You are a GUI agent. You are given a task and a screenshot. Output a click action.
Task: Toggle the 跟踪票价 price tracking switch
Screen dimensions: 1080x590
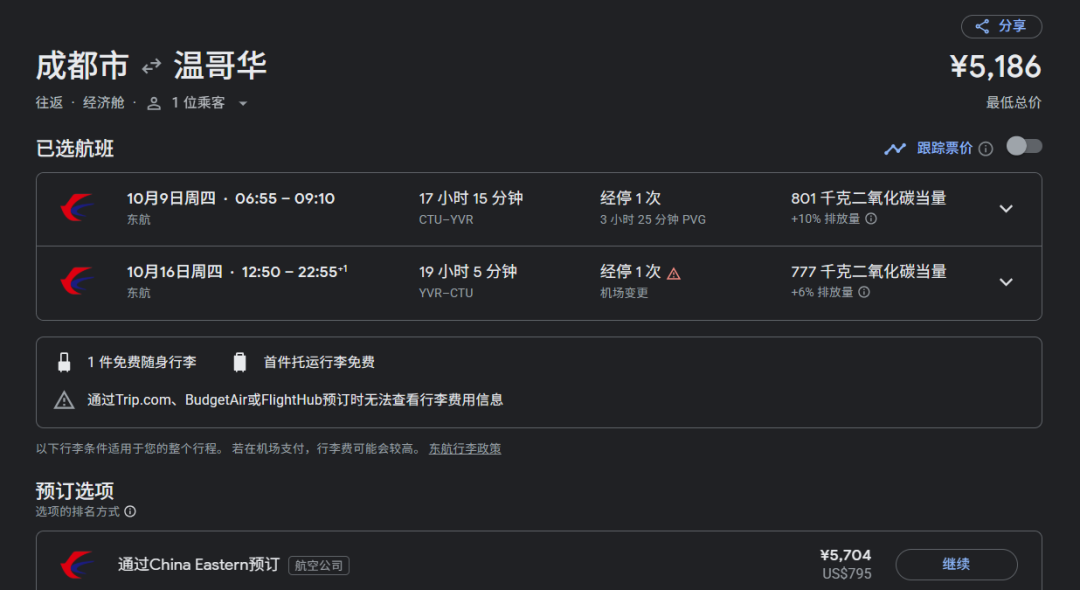coord(1024,147)
